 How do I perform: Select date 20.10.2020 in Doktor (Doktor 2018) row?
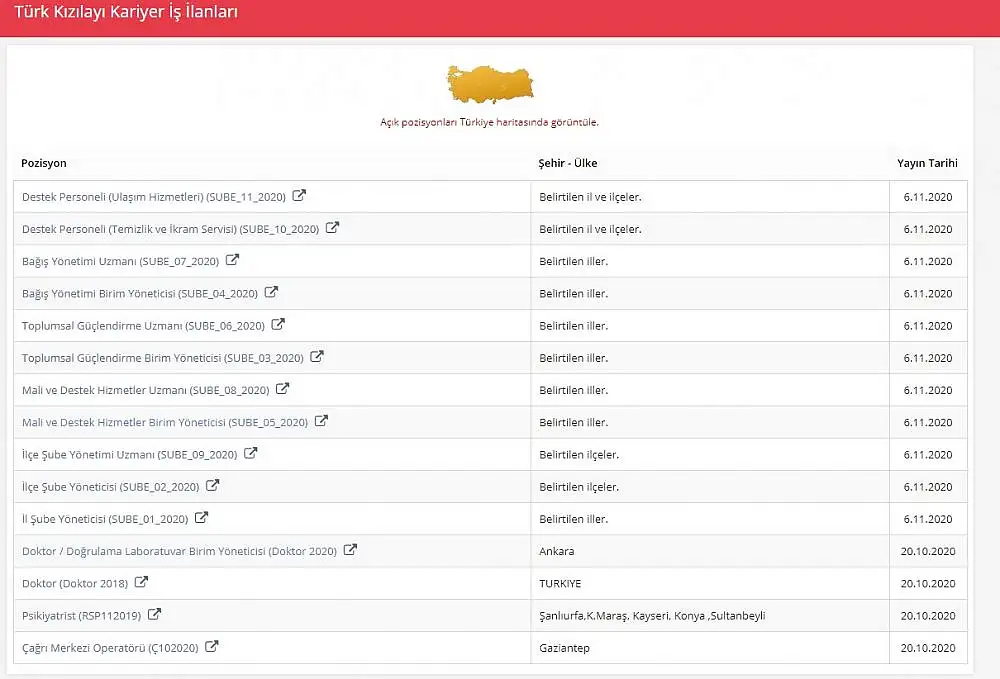[928, 584]
